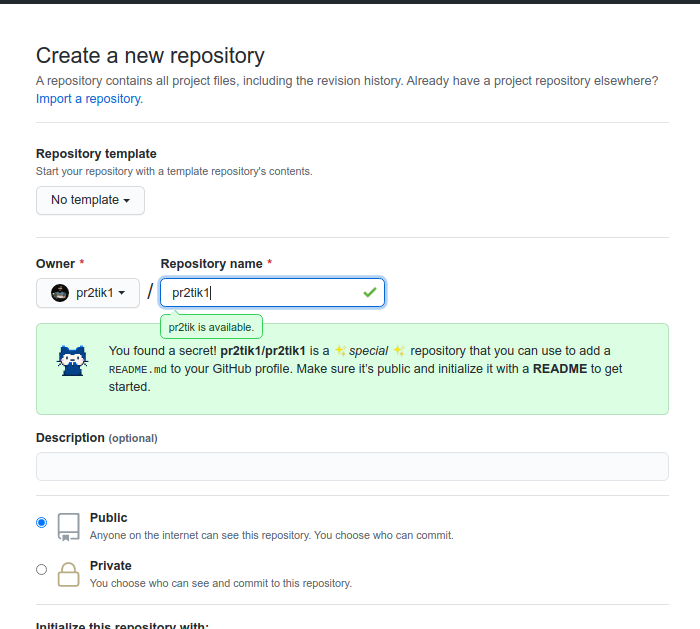Open the Owner pr2tik1 dropdown
Viewport: 700px width, 629px height.
tap(88, 293)
